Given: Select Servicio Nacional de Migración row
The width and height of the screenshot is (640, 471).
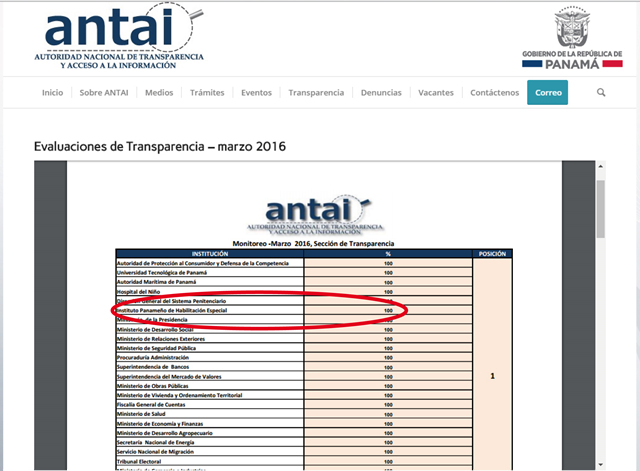Looking at the screenshot, I should click(294, 452).
